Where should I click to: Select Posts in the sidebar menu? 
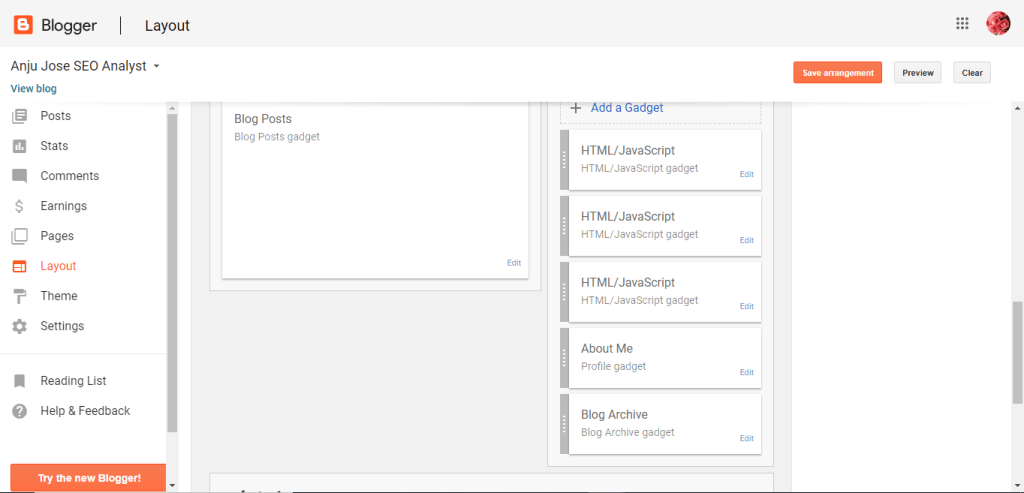[55, 116]
